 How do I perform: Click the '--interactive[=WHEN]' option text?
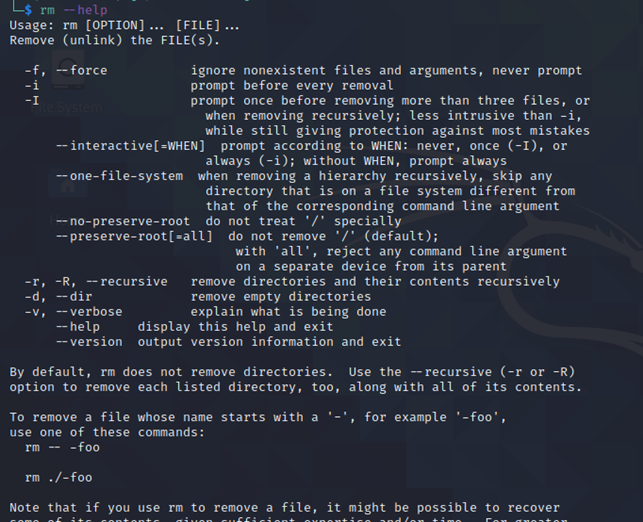click(130, 146)
